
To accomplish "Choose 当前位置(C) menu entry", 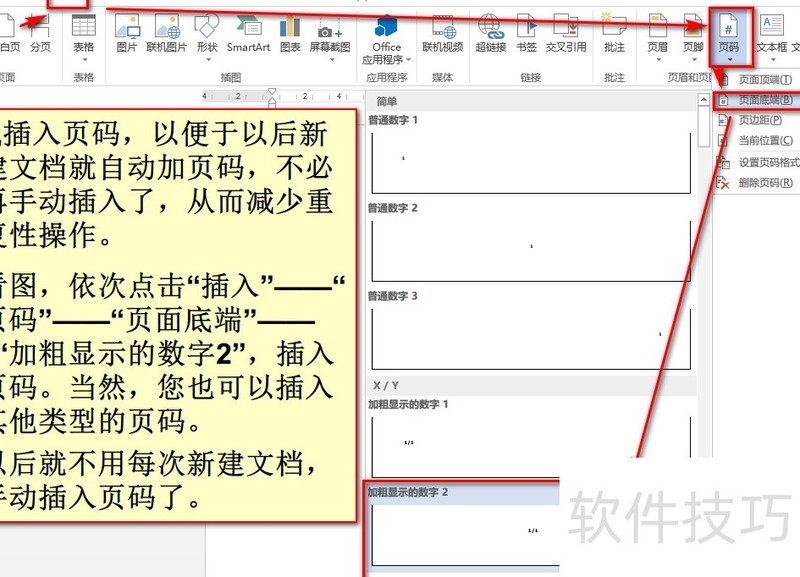I will click(757, 140).
